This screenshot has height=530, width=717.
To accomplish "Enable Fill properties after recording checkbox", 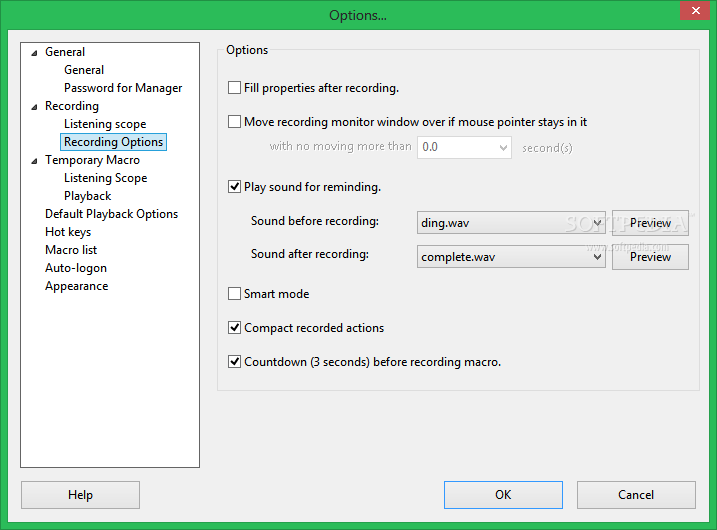I will (x=234, y=88).
